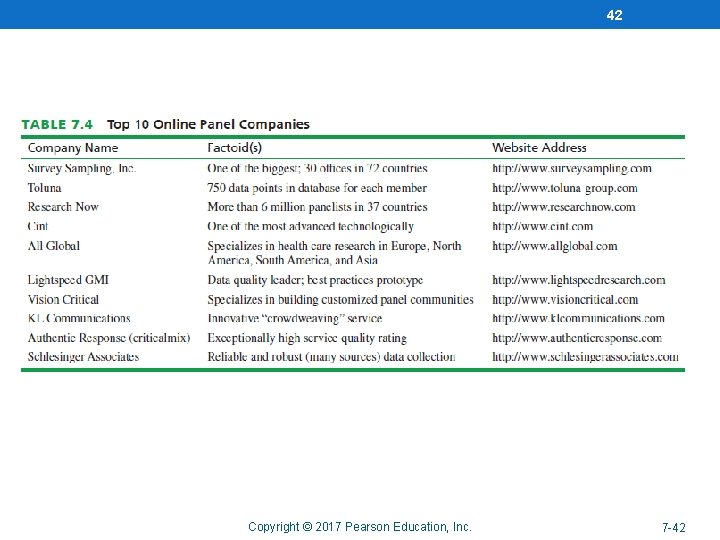Select 'Survey Sampling, Inc.' company cell
Screen dimensions: 720x540
82,169
